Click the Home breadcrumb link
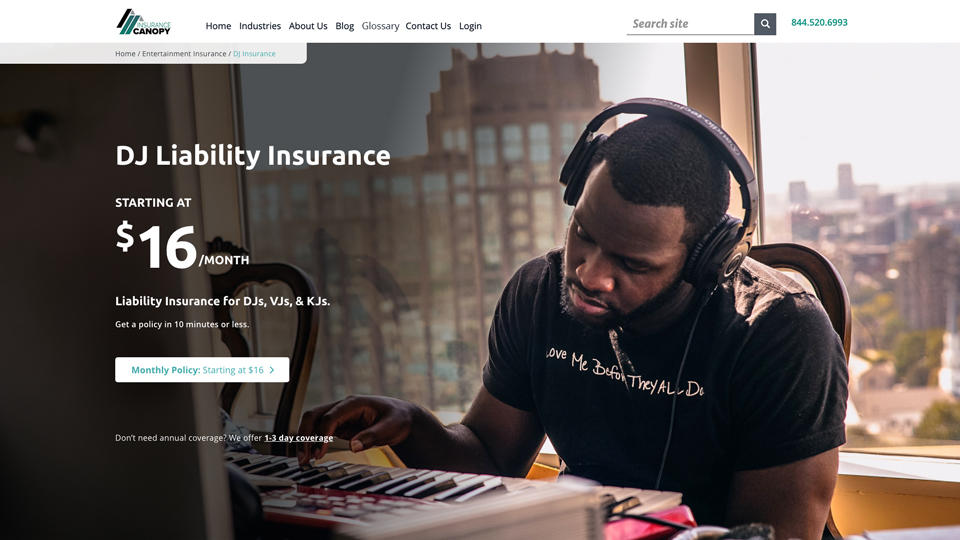The image size is (960, 540). point(125,54)
